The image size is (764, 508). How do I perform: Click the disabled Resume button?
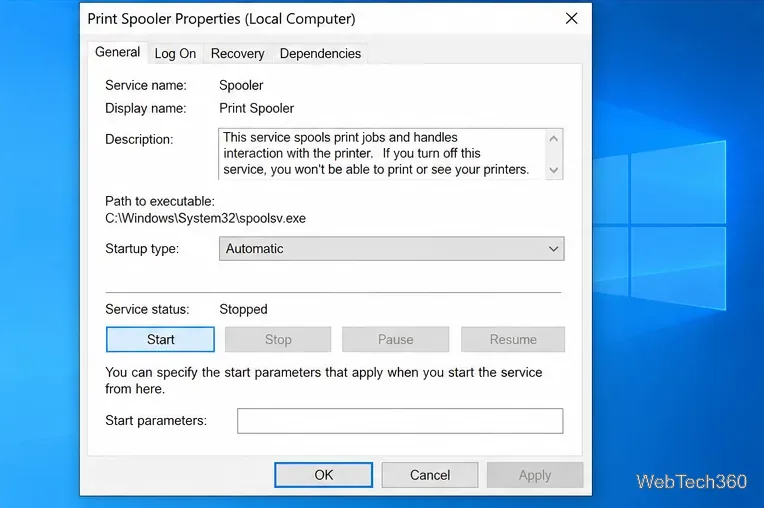coord(513,339)
